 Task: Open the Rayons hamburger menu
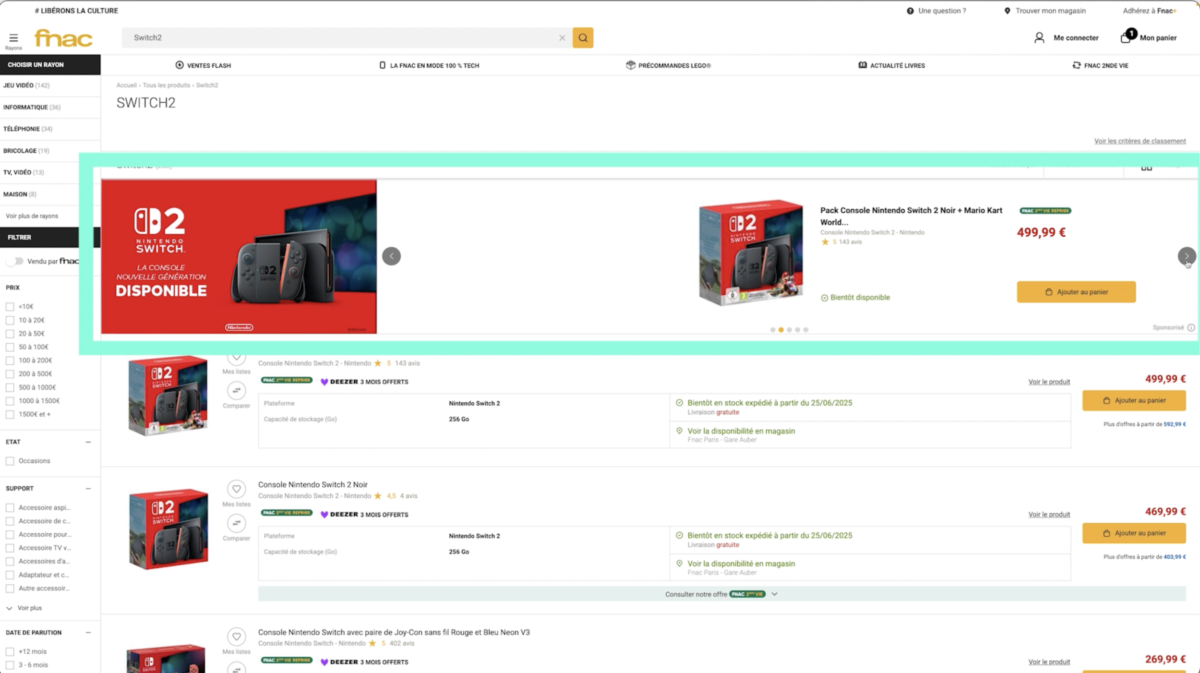click(13, 39)
